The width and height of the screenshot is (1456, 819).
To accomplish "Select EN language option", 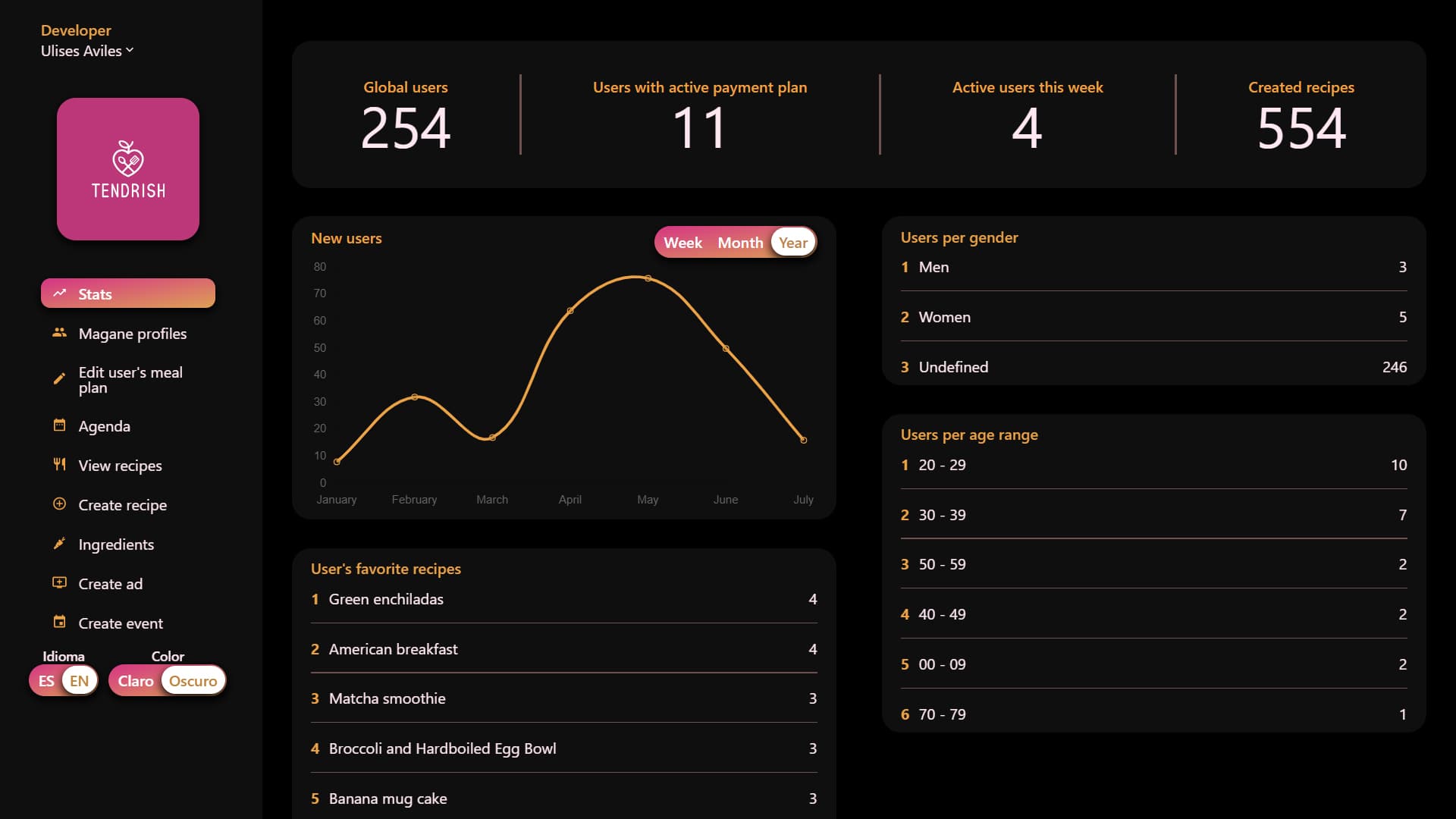I will point(80,681).
